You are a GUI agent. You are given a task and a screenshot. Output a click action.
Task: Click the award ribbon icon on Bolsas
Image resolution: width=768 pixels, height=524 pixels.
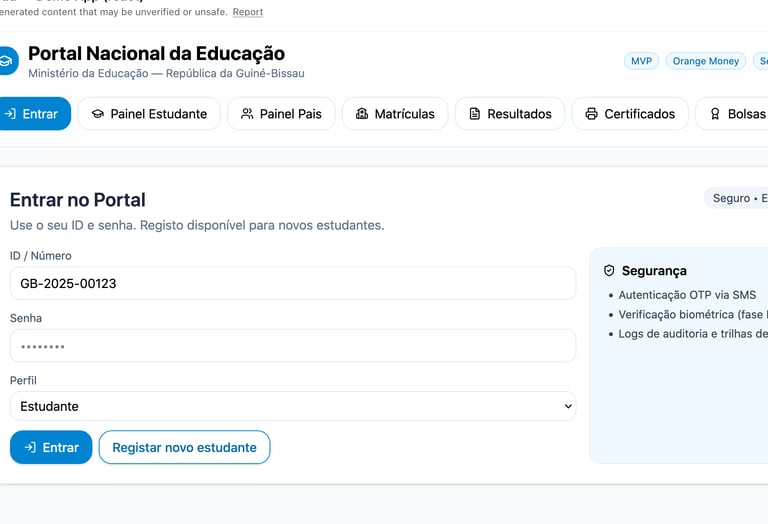tap(715, 114)
